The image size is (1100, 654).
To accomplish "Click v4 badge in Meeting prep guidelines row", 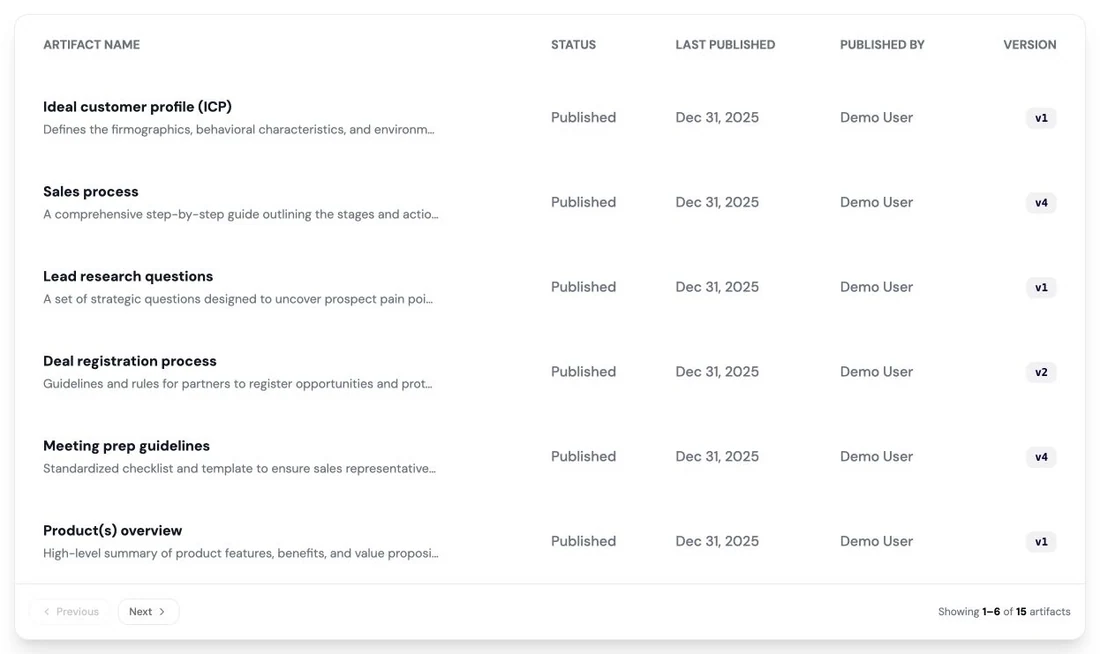I will [x=1041, y=457].
